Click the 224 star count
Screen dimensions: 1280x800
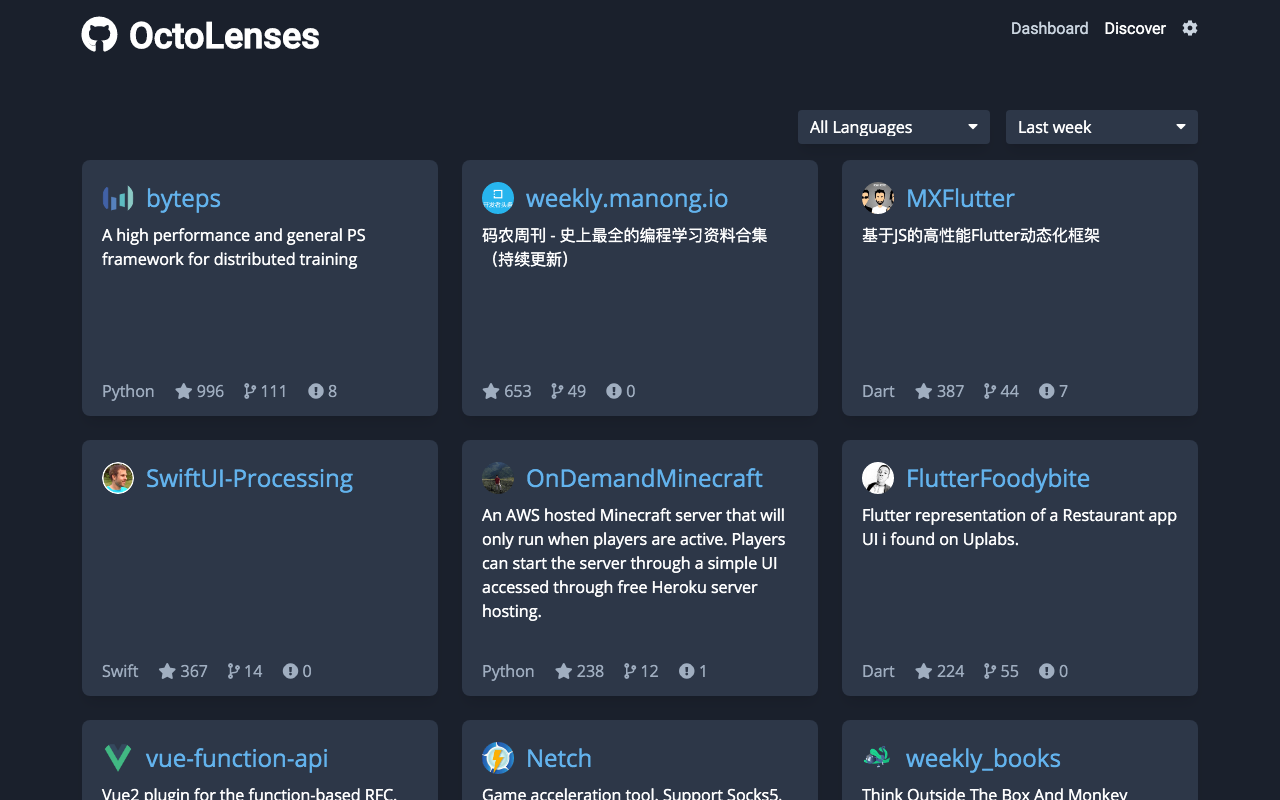pos(951,671)
